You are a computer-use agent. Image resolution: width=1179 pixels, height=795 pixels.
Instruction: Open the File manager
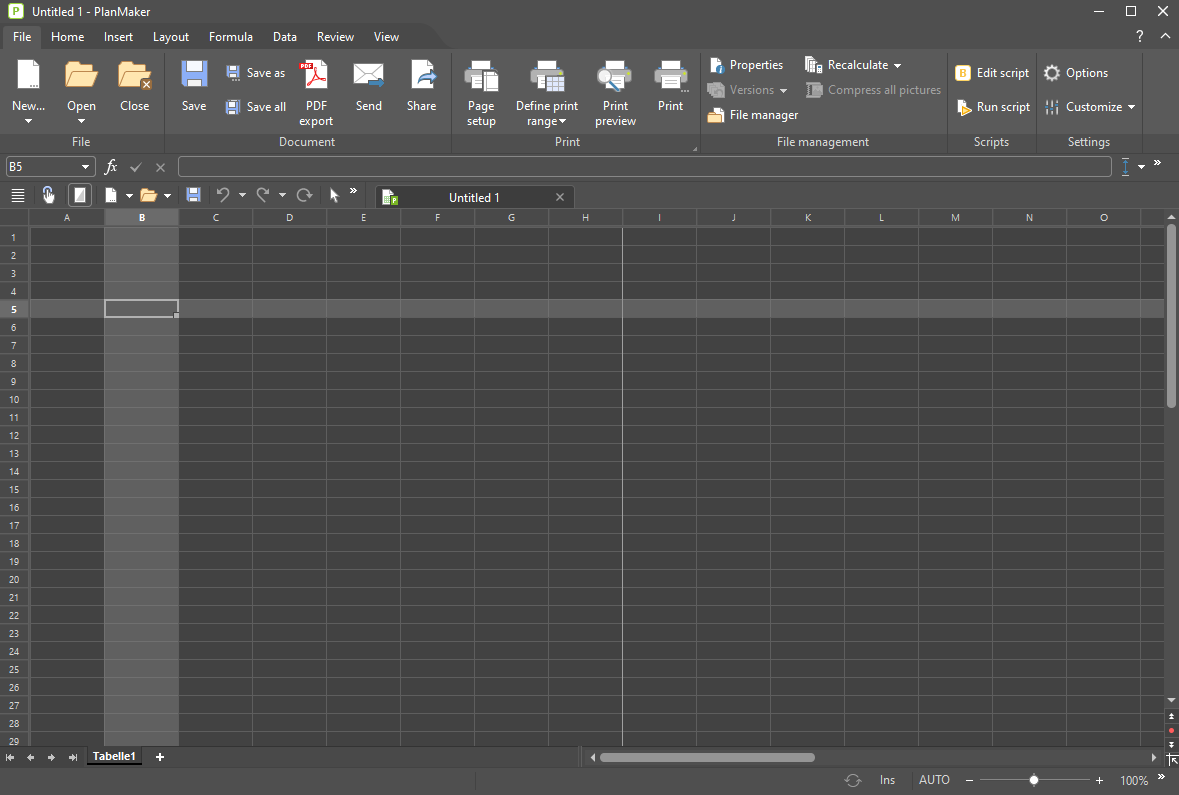(x=753, y=115)
